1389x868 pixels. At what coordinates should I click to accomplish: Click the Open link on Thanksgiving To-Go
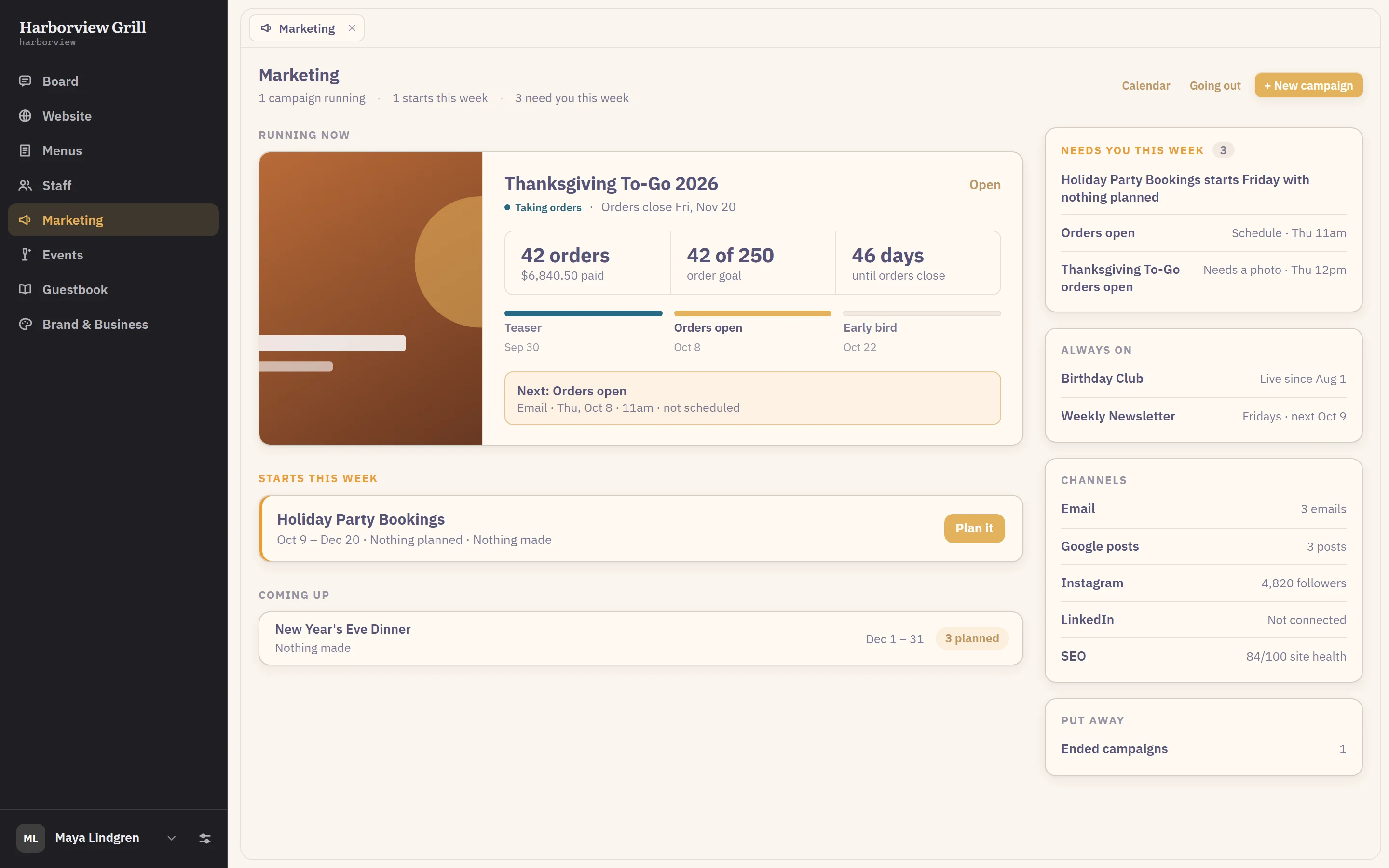[x=985, y=185]
